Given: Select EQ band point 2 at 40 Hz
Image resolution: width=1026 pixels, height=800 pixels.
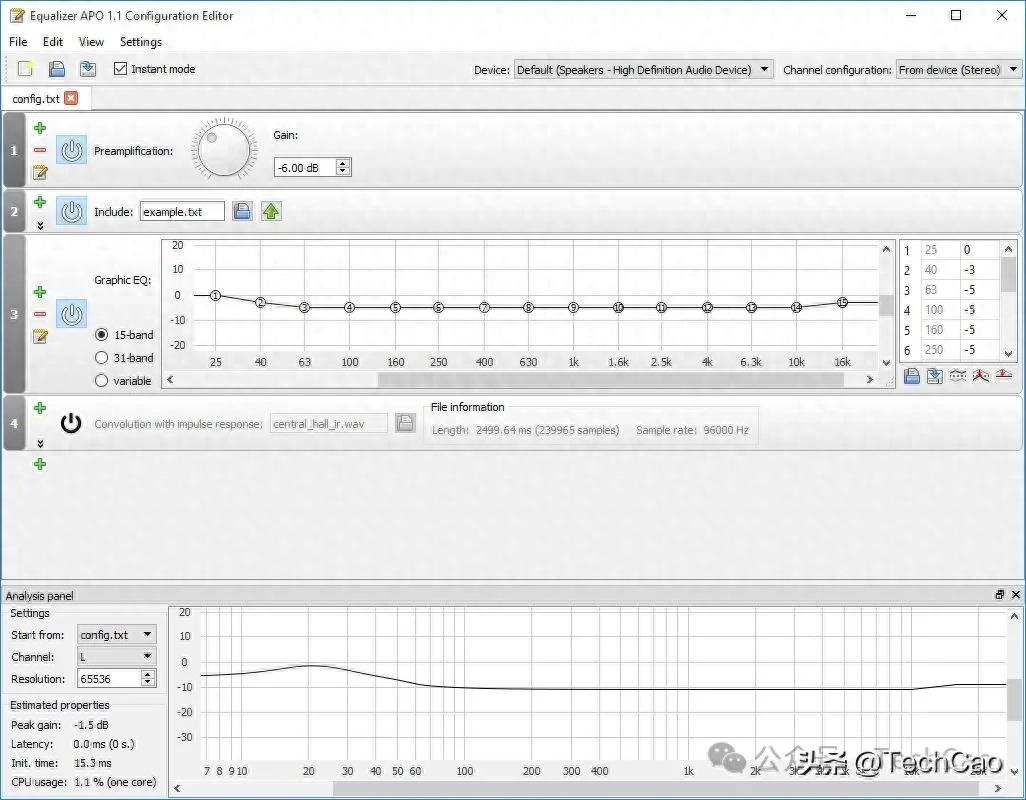Looking at the screenshot, I should (260, 302).
